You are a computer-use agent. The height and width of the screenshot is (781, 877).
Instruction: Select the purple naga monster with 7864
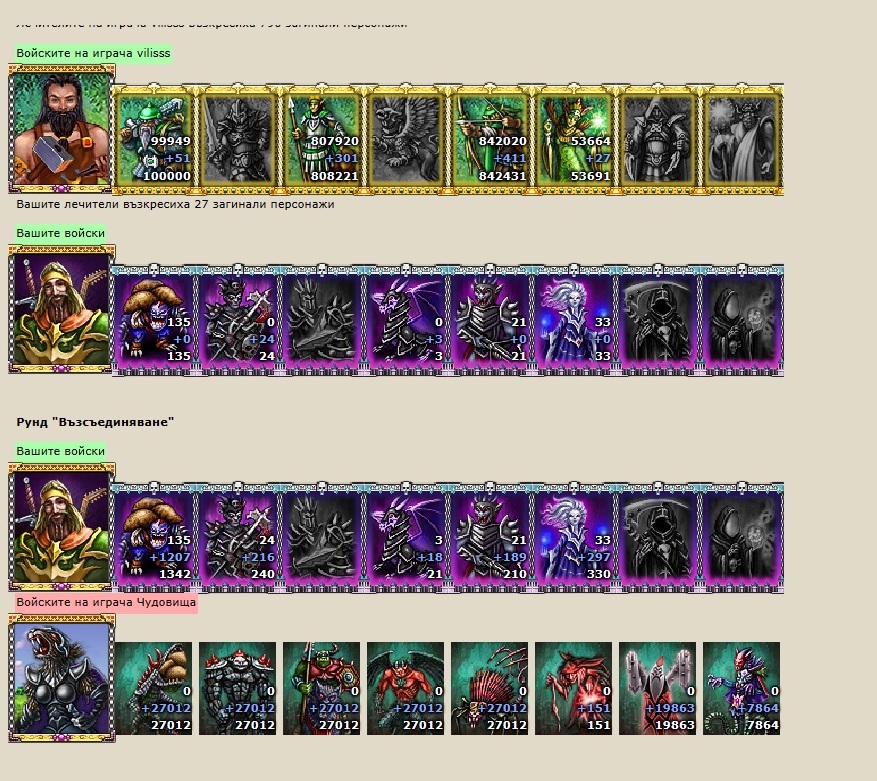coord(741,688)
